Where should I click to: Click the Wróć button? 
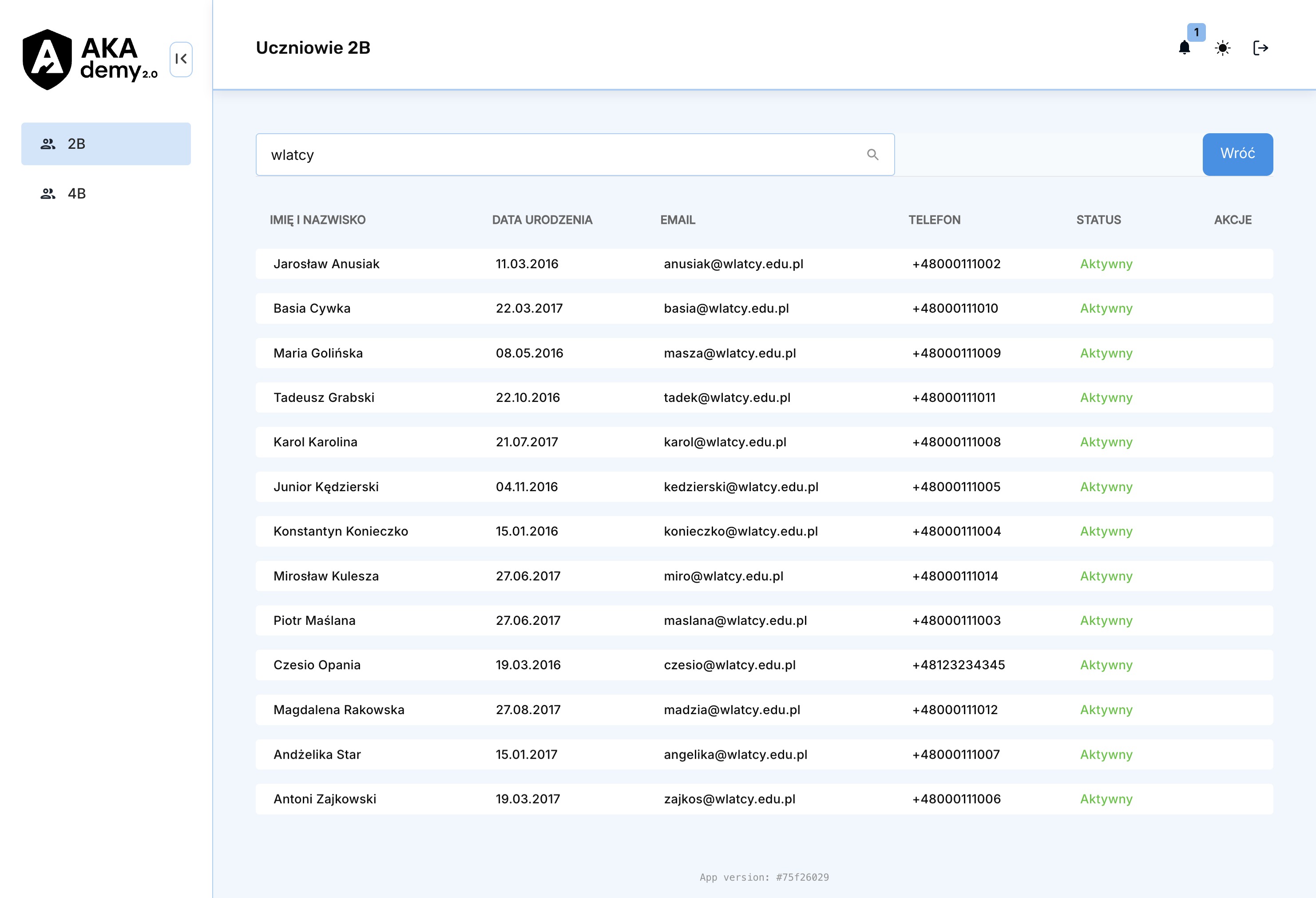(1237, 154)
